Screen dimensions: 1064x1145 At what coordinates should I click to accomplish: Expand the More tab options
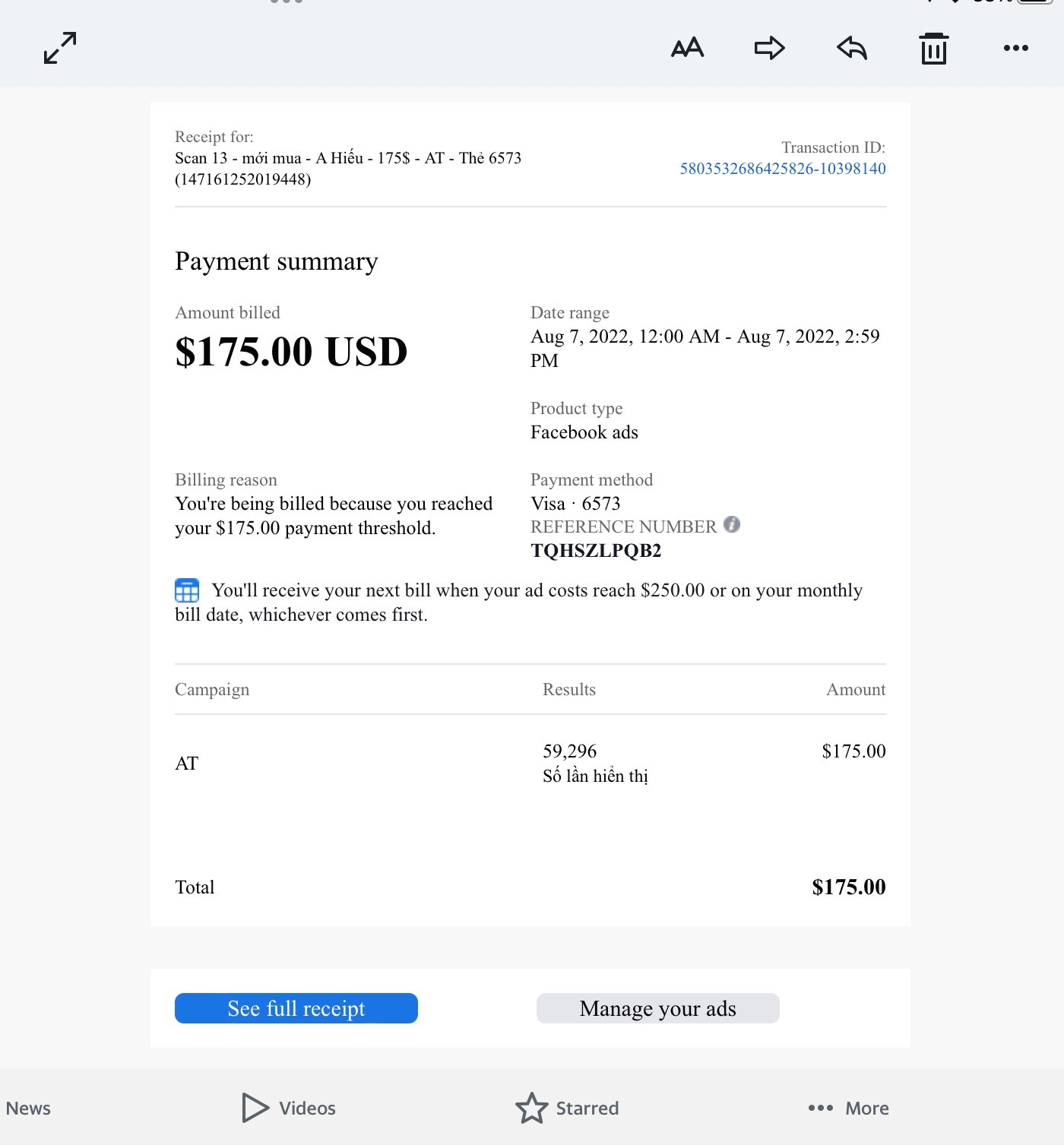tap(848, 1108)
